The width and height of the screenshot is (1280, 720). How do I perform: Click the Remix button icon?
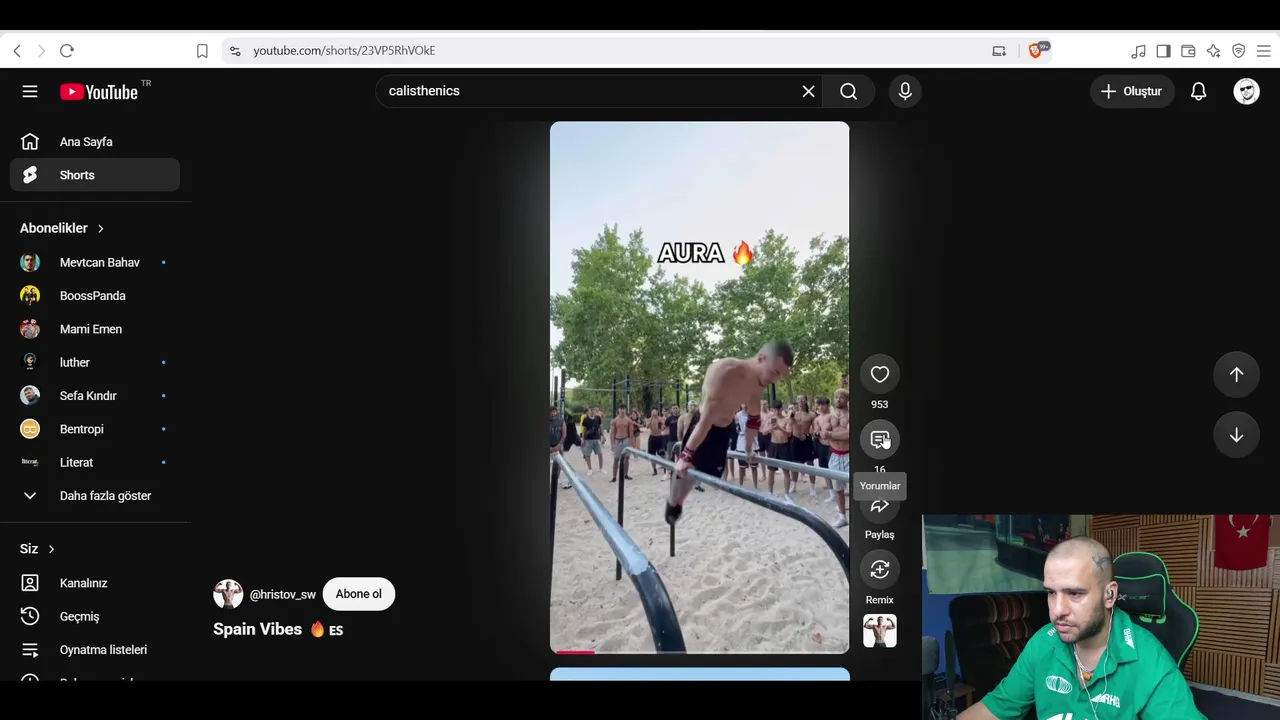[880, 569]
